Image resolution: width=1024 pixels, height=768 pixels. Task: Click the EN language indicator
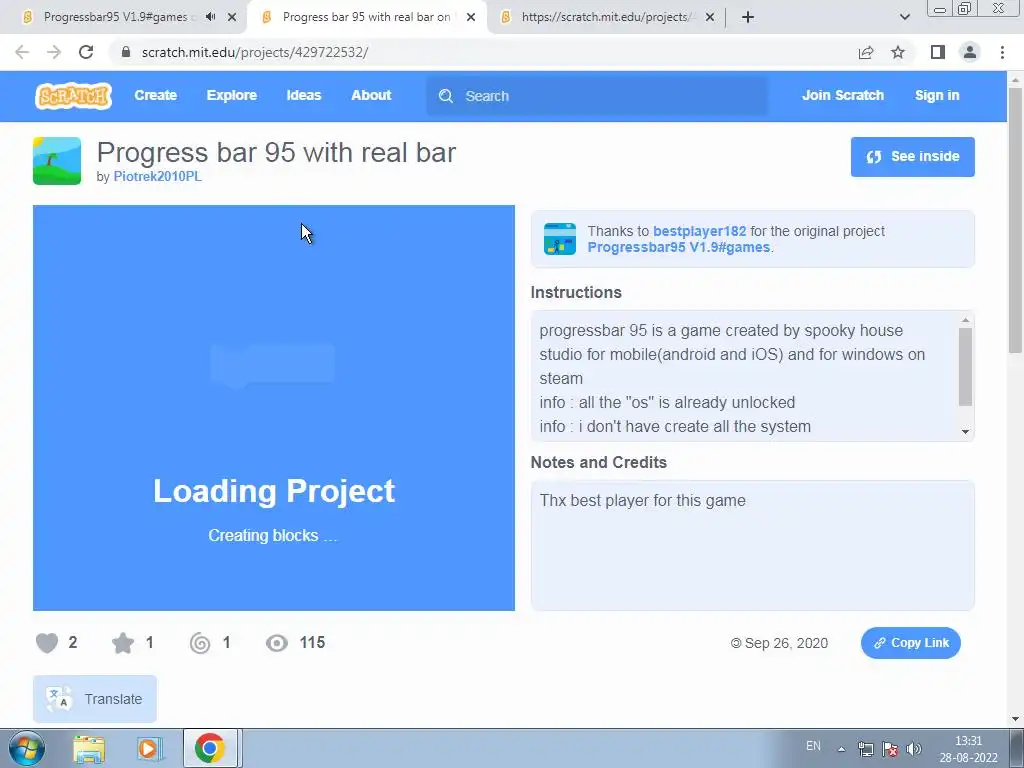coord(813,746)
